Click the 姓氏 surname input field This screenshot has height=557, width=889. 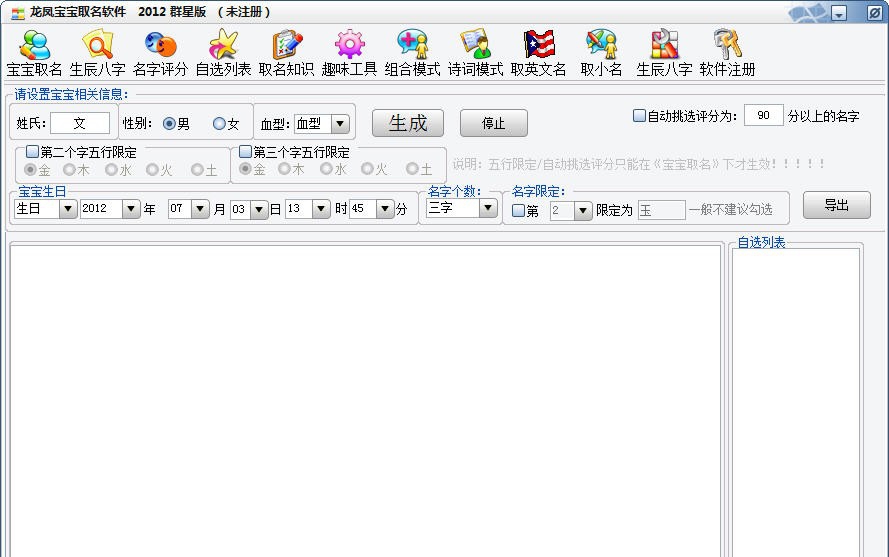[x=80, y=123]
